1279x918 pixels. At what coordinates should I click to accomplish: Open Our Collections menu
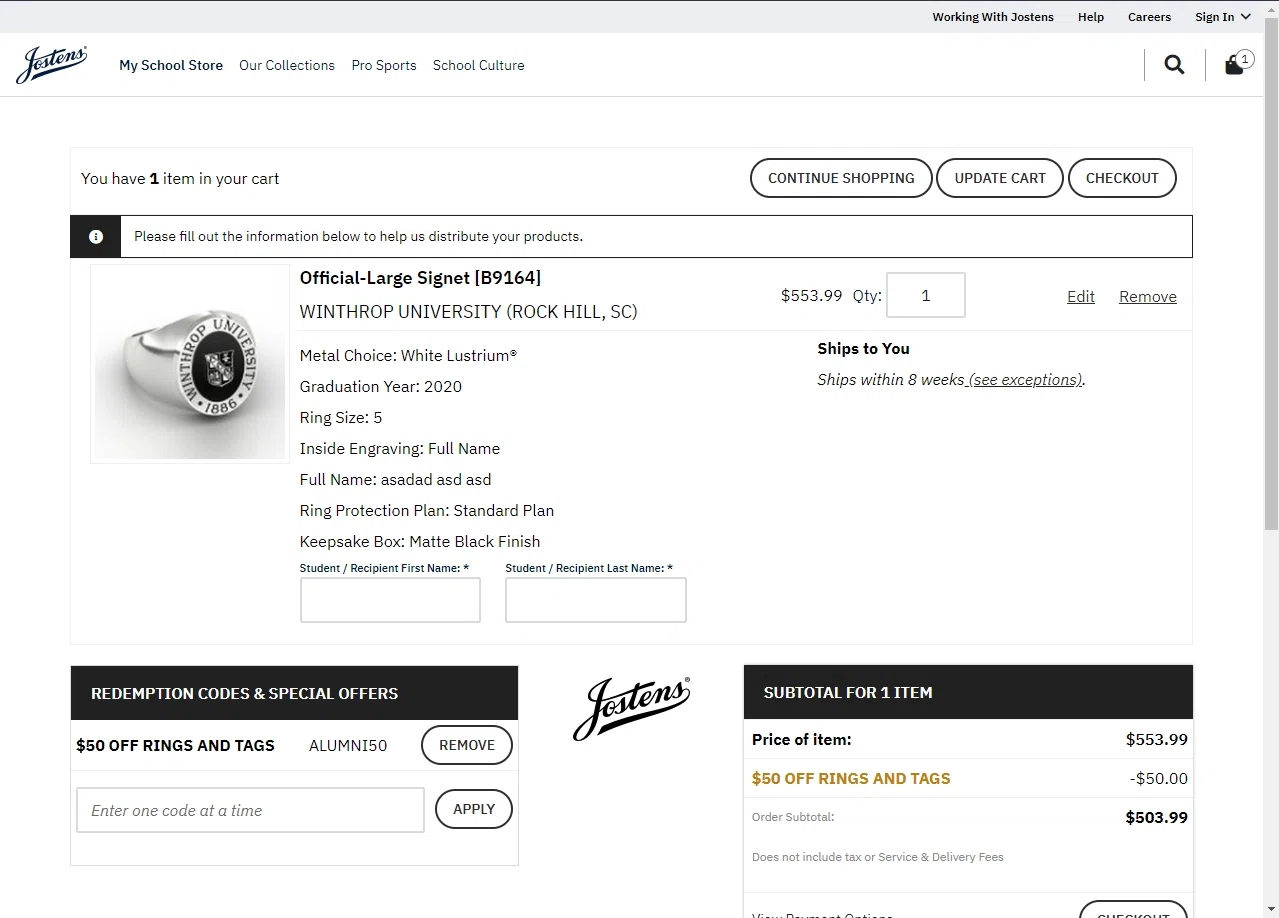287,65
